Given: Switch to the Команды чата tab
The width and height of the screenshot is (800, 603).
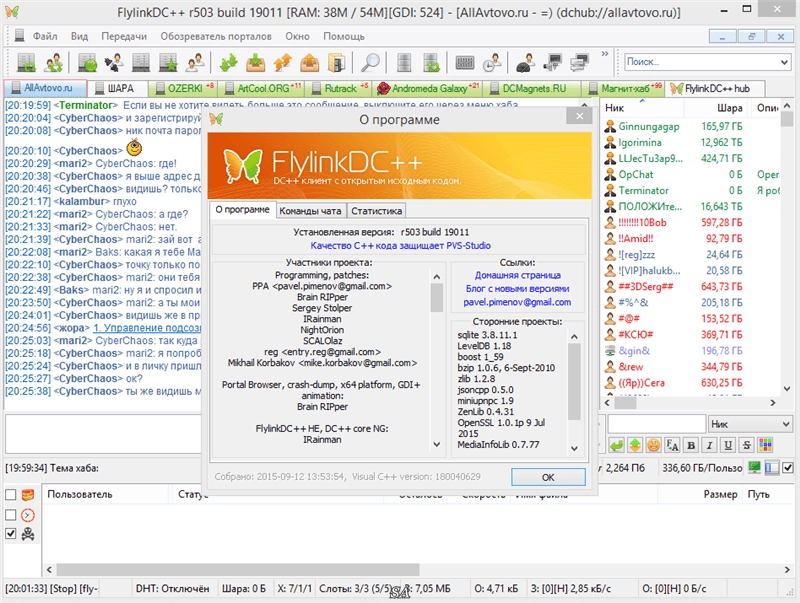Looking at the screenshot, I should tap(310, 211).
